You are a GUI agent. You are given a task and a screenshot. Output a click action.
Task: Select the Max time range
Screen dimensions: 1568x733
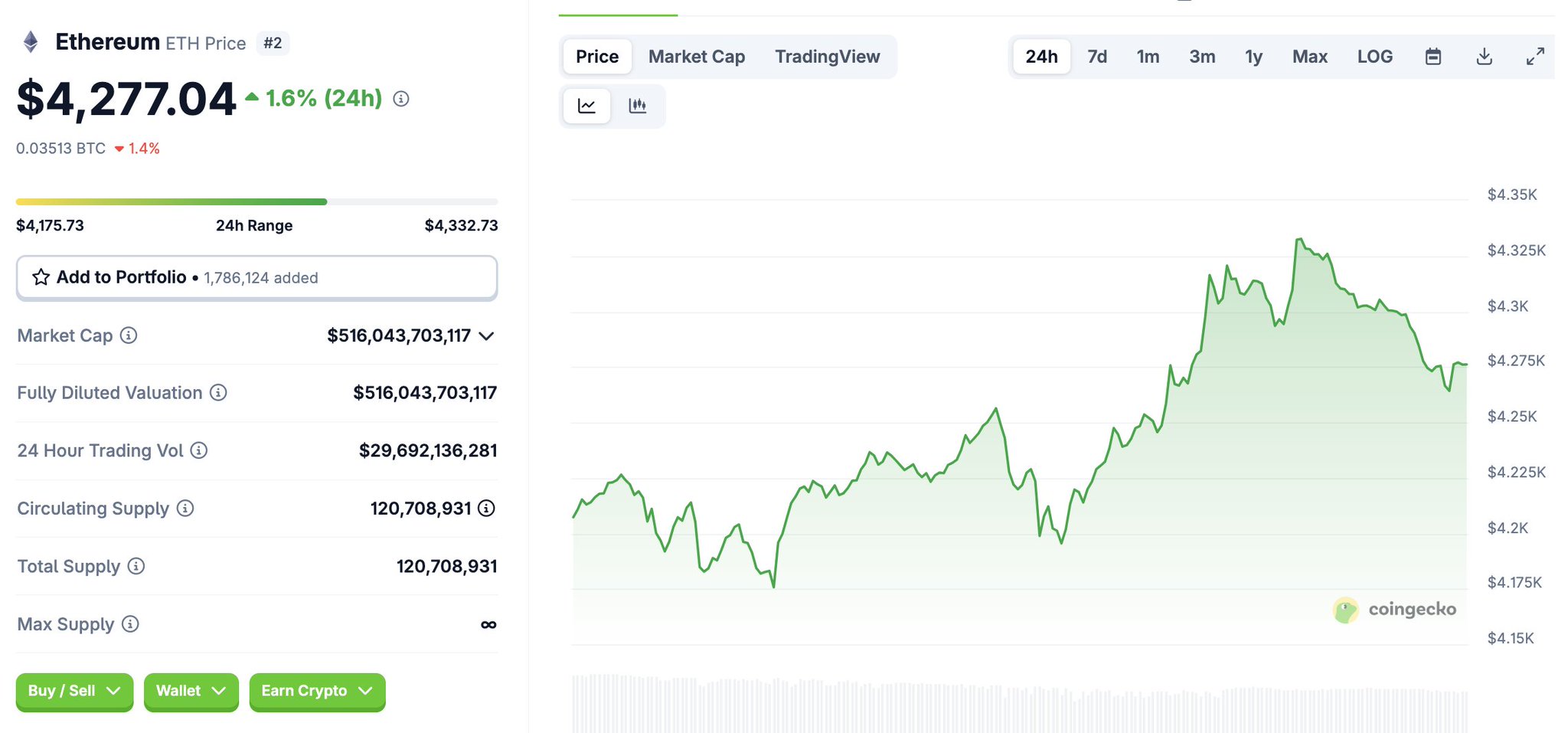pyautogui.click(x=1310, y=57)
